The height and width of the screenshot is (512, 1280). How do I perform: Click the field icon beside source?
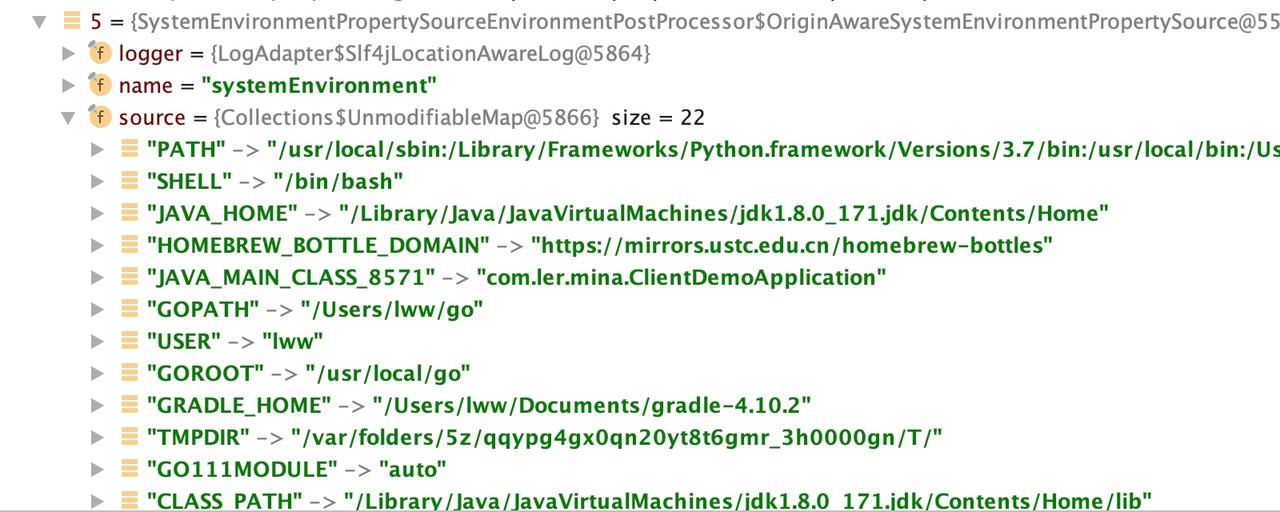point(99,117)
